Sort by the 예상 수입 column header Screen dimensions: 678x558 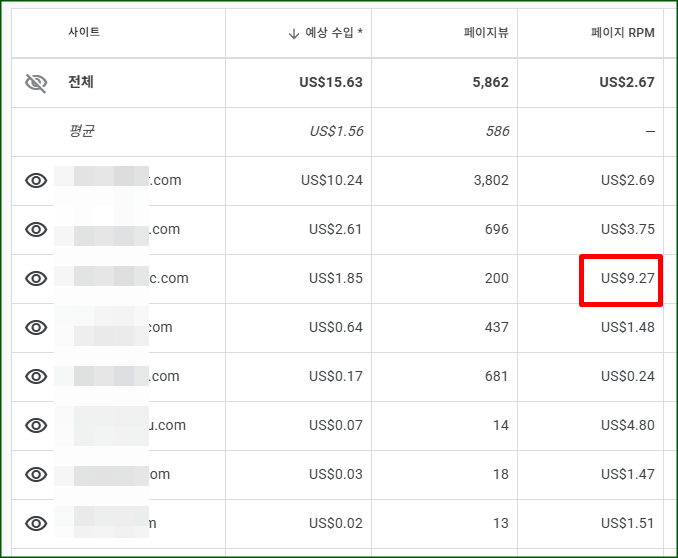334,33
